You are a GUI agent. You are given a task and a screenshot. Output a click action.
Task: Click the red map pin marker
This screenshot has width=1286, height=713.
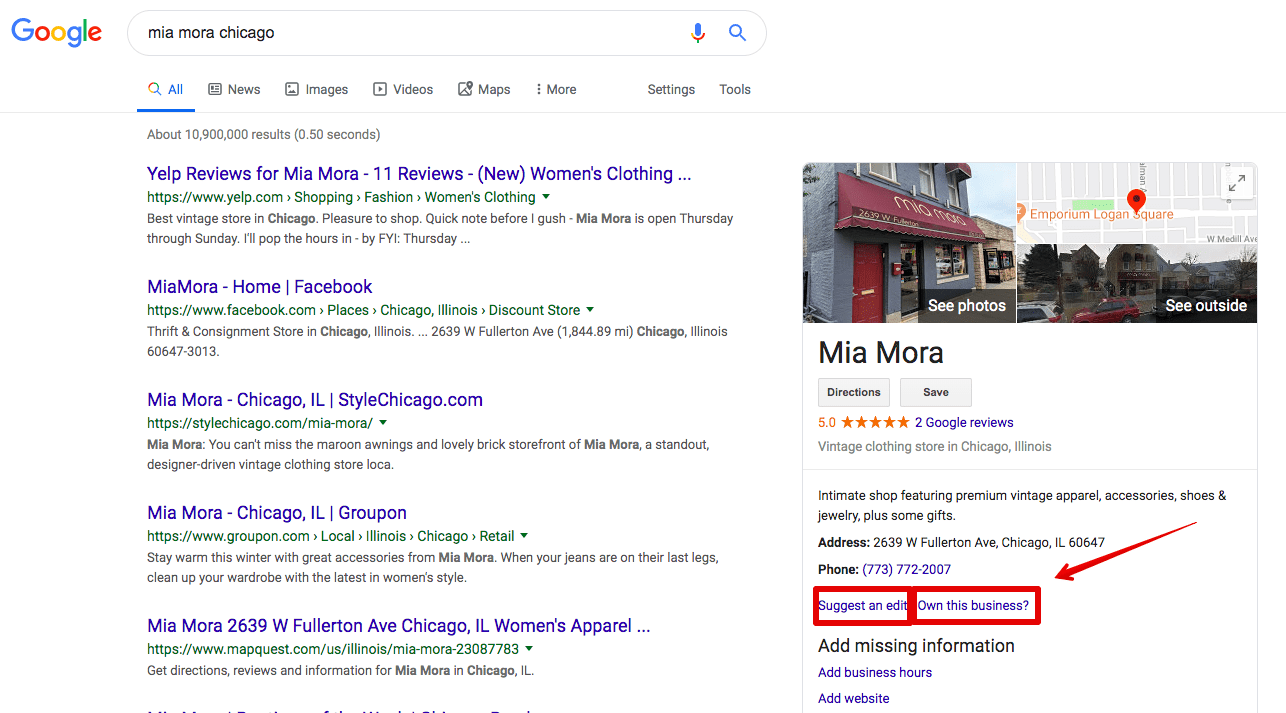[x=1136, y=201]
